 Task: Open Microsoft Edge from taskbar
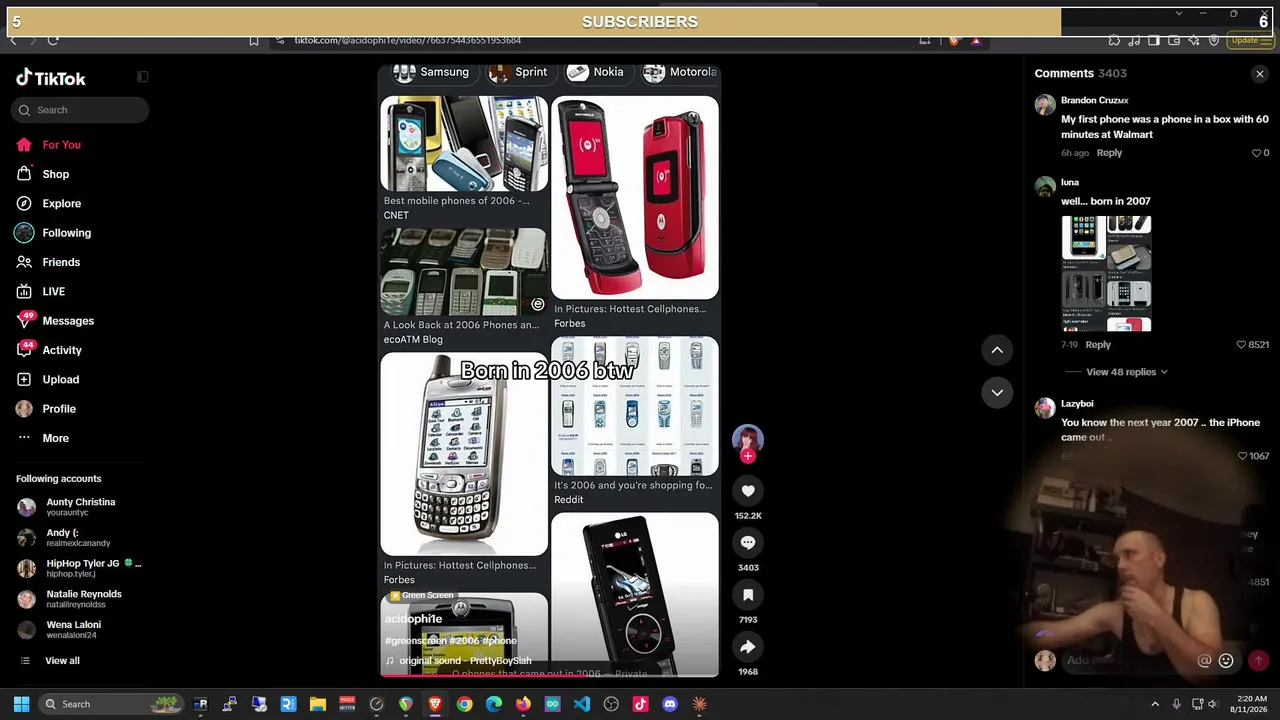494,704
